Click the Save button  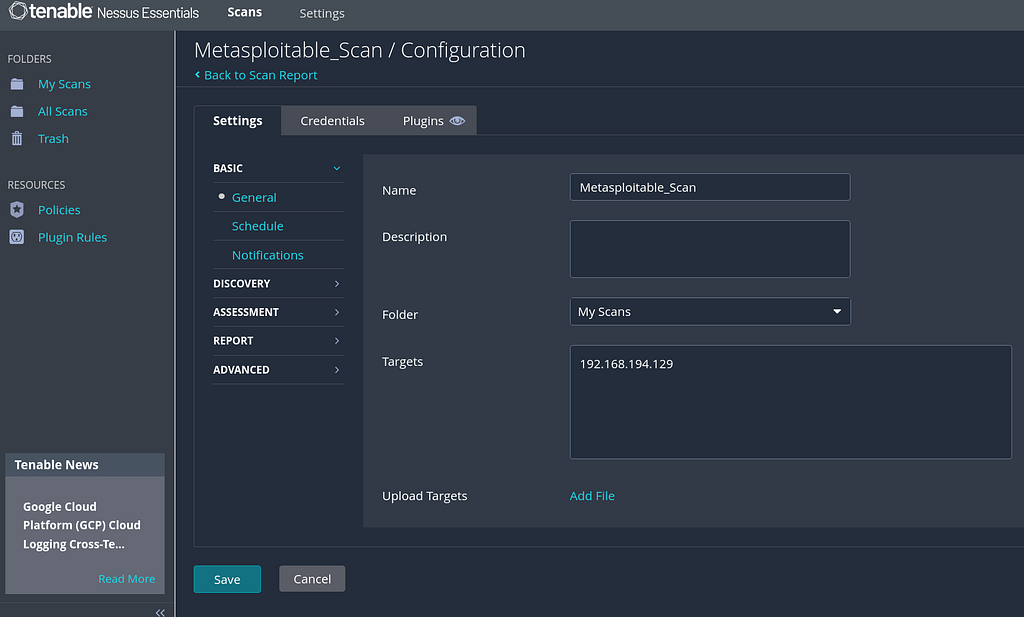pos(227,579)
